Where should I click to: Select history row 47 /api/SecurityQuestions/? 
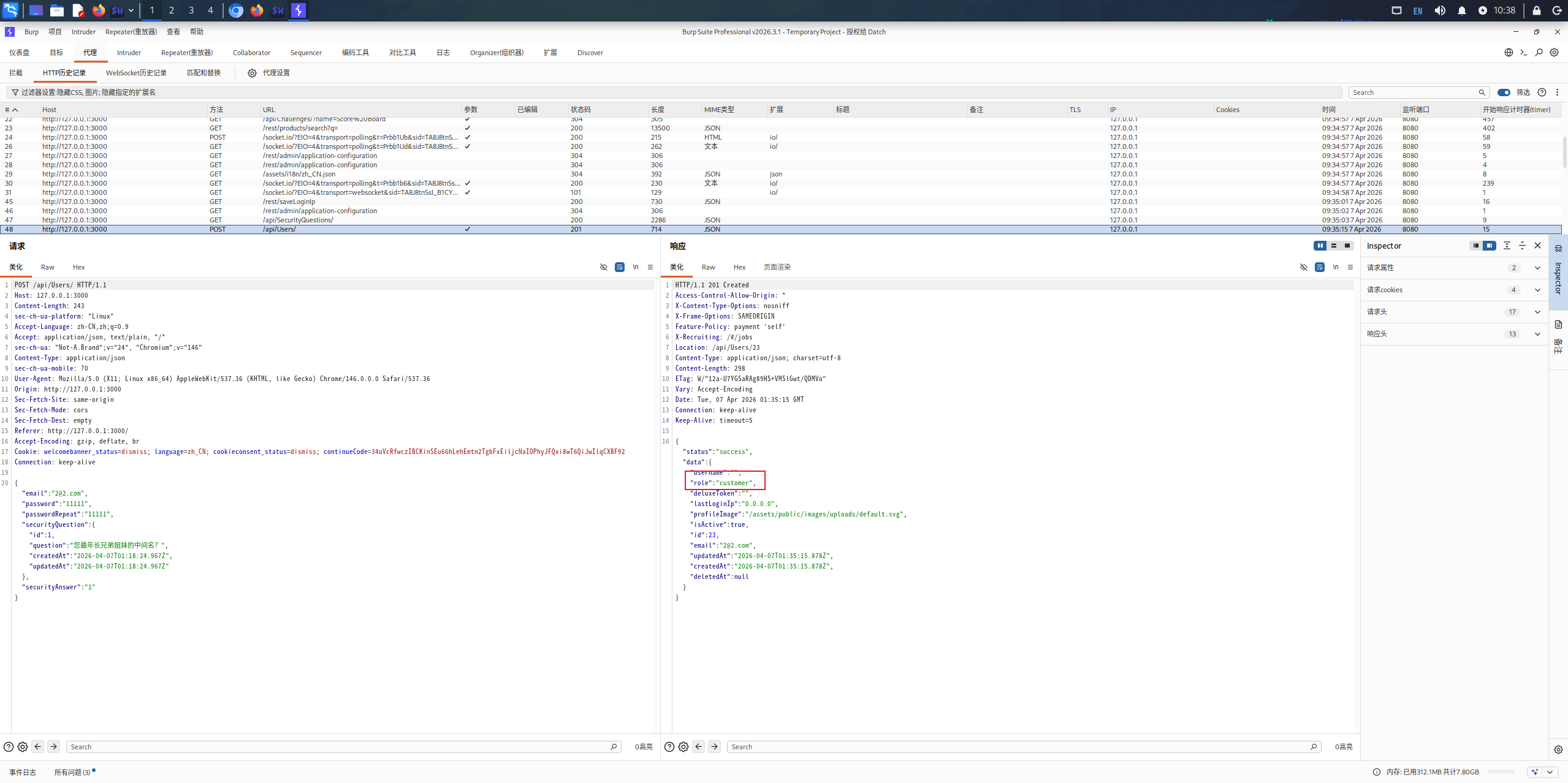tap(781, 220)
